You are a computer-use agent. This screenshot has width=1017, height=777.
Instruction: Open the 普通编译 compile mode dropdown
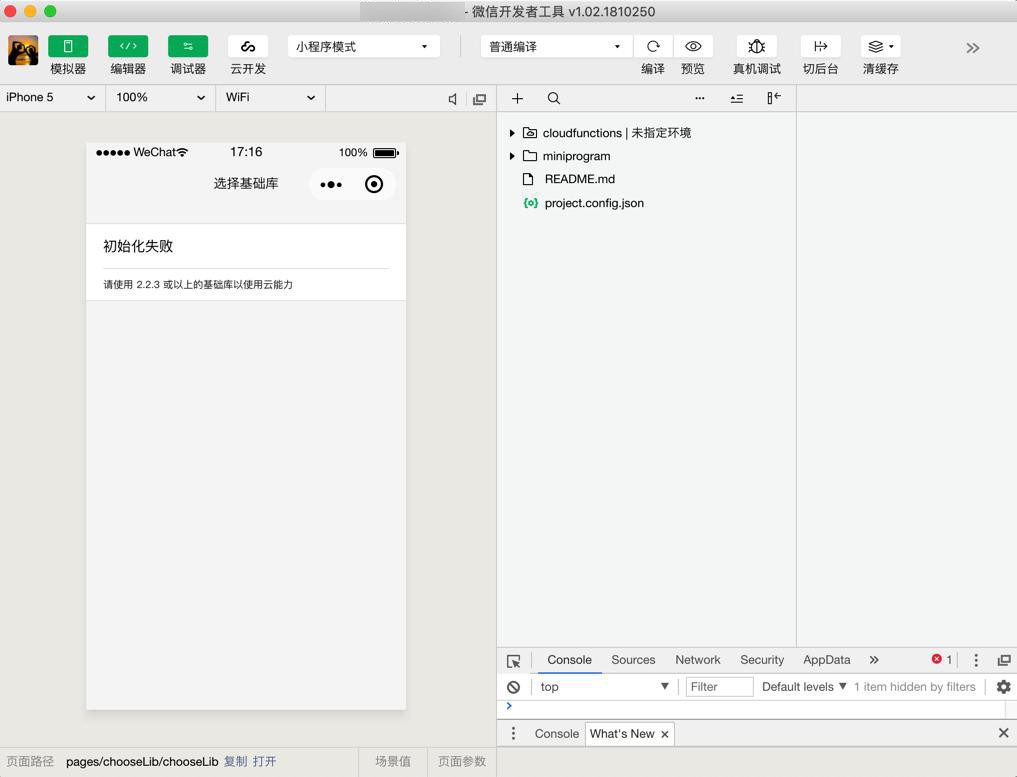(x=556, y=47)
